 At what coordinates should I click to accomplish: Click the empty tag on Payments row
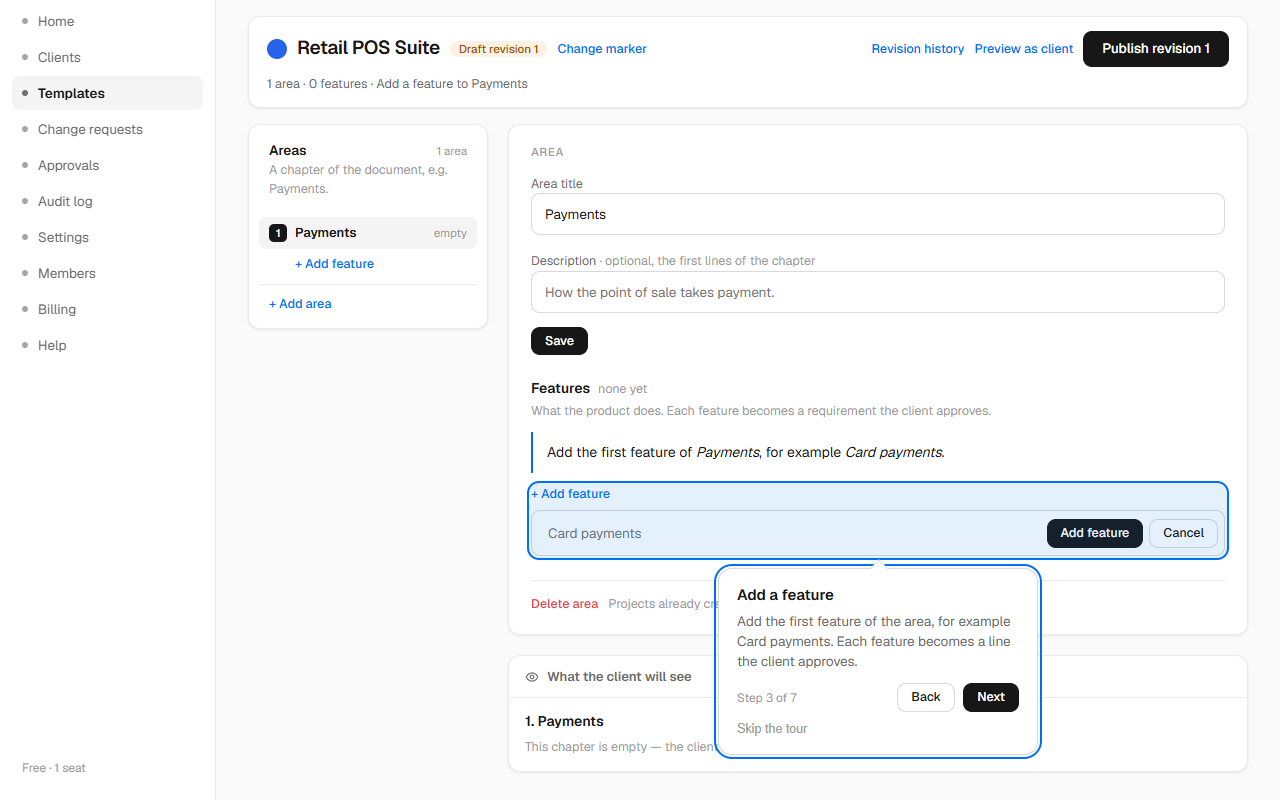pyautogui.click(x=450, y=233)
